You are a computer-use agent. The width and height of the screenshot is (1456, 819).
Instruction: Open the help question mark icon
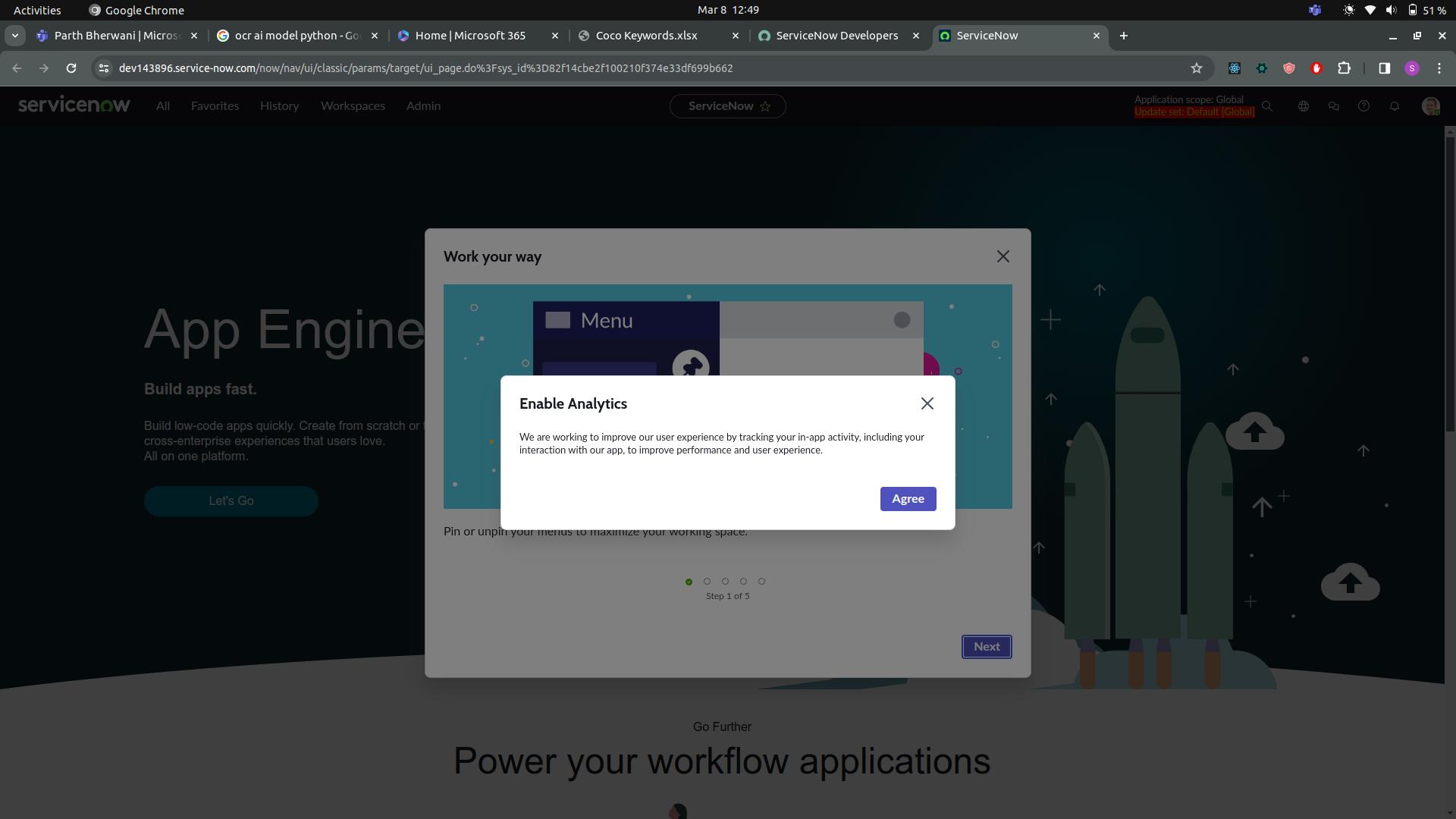(x=1363, y=106)
